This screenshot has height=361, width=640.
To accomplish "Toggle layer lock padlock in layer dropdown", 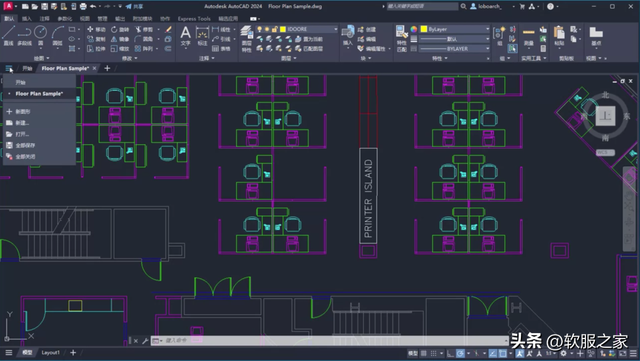I will coord(275,29).
